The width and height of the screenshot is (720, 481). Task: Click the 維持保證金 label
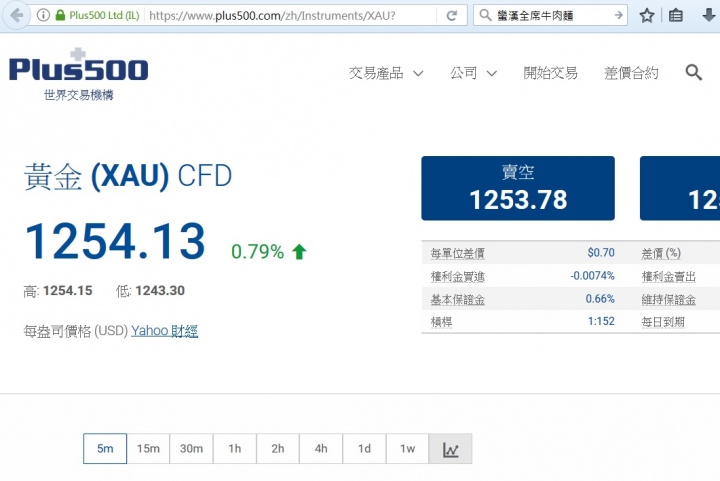tap(668, 300)
